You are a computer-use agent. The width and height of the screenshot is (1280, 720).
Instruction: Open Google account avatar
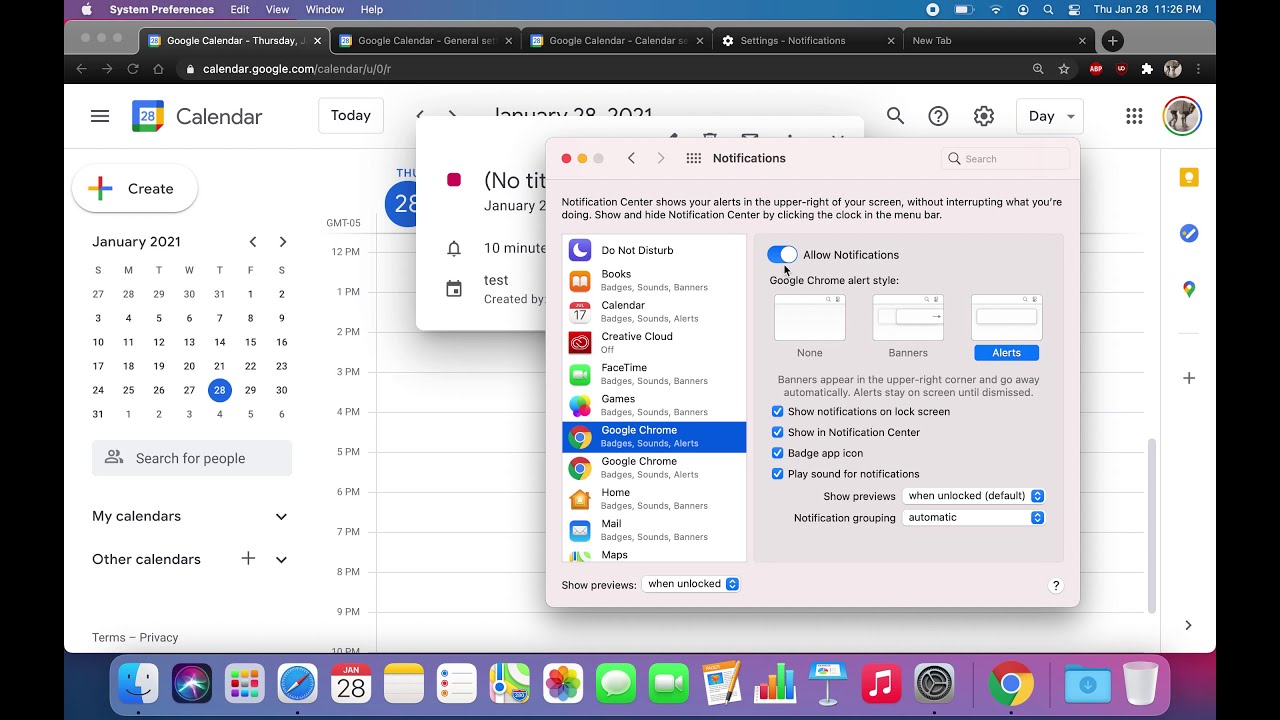[1182, 117]
